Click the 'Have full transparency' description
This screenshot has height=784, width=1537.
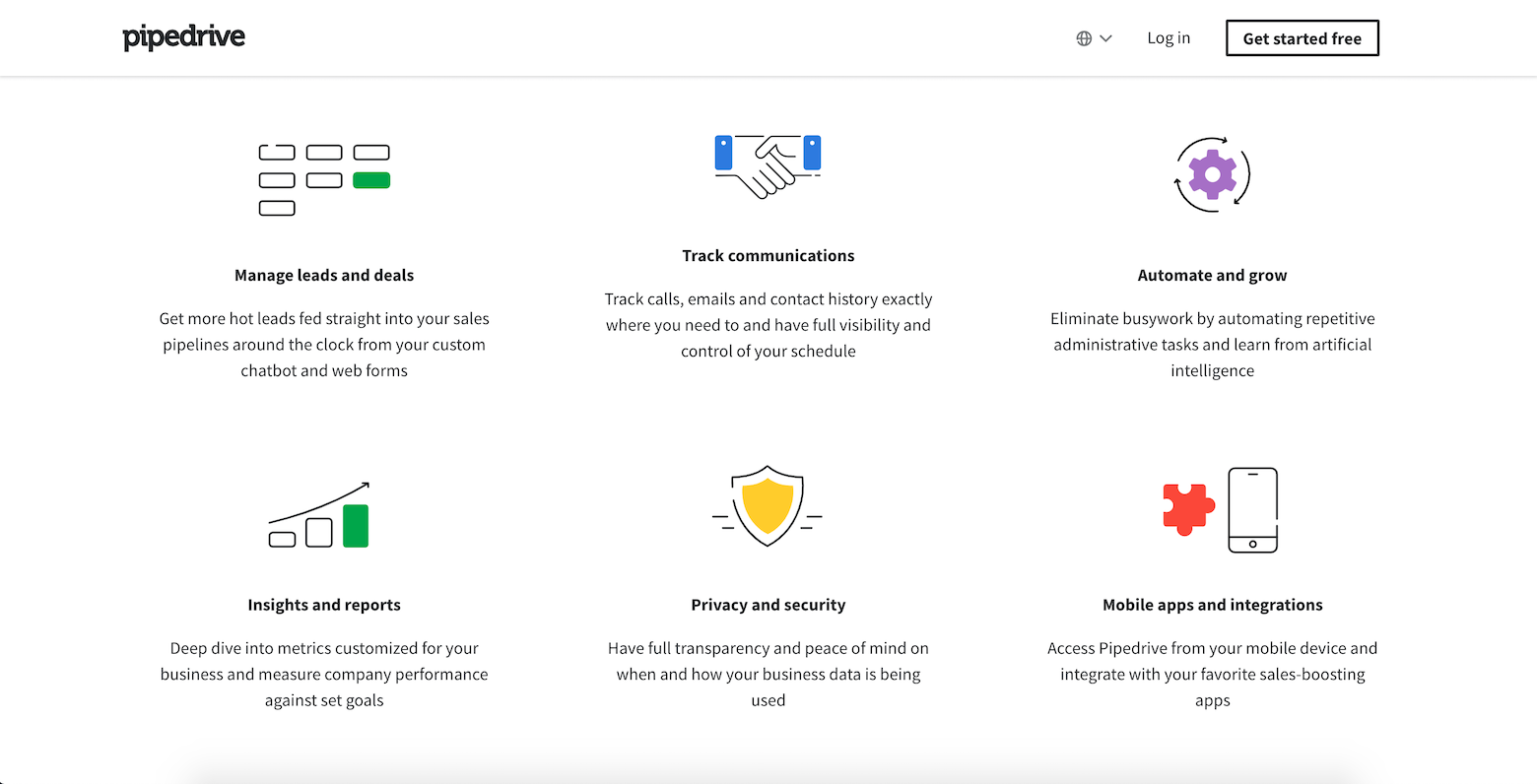768,675
